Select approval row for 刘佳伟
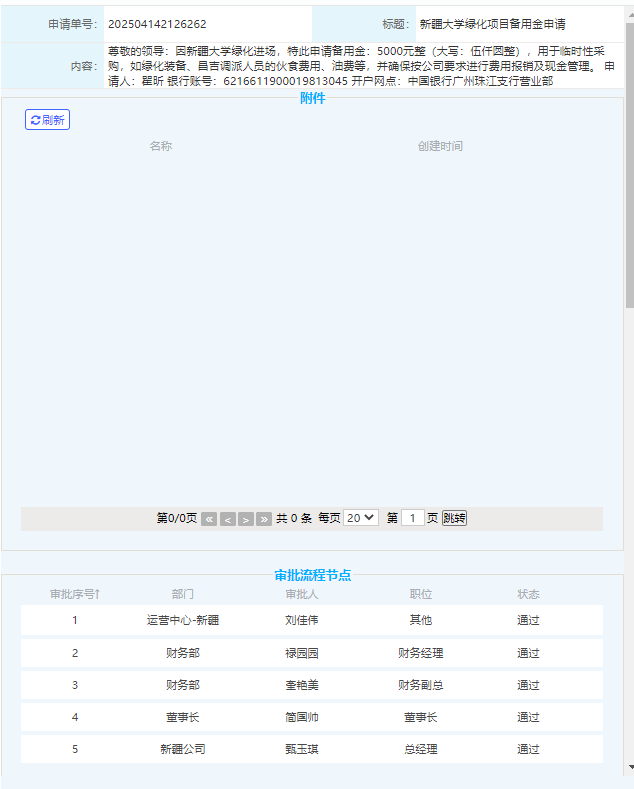The image size is (634, 789). [301, 620]
